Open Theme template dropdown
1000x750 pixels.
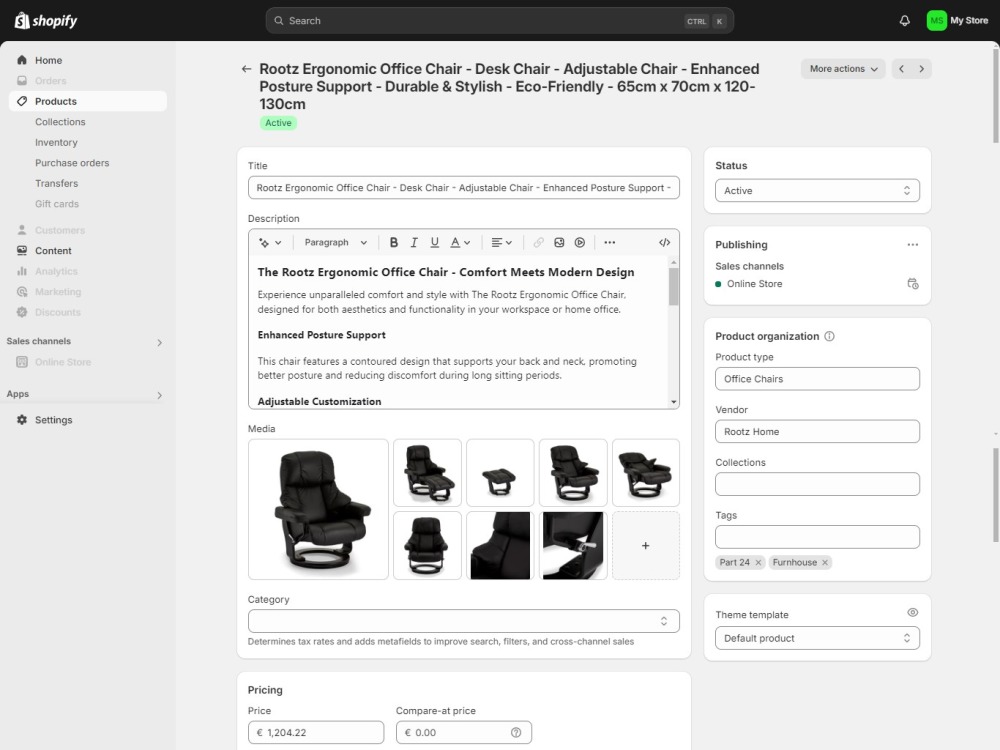click(x=817, y=638)
